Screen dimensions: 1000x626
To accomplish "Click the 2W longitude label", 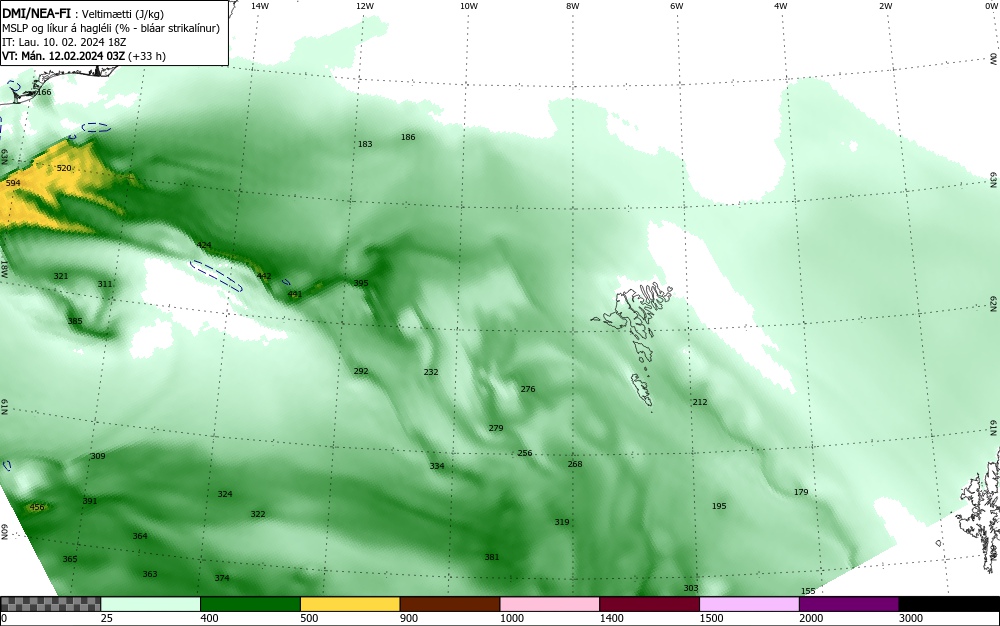I will click(x=885, y=6).
